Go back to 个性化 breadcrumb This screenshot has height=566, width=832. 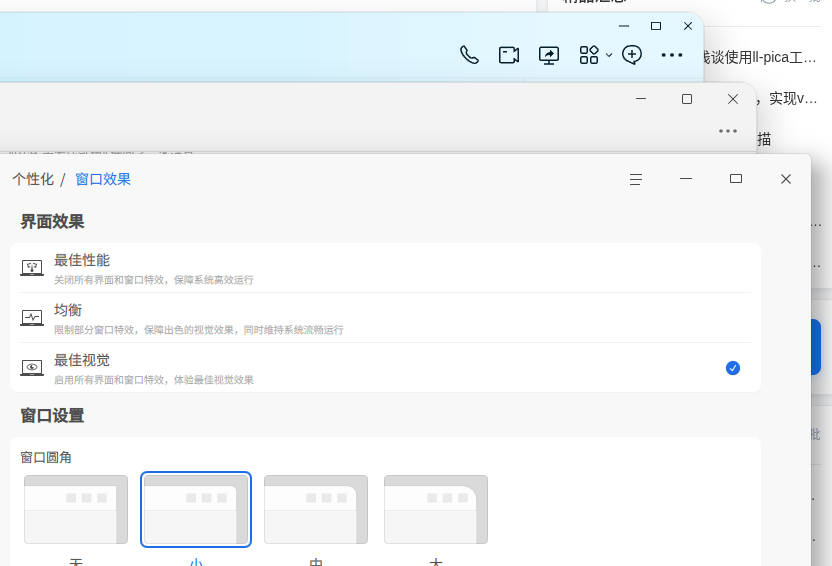pos(33,179)
